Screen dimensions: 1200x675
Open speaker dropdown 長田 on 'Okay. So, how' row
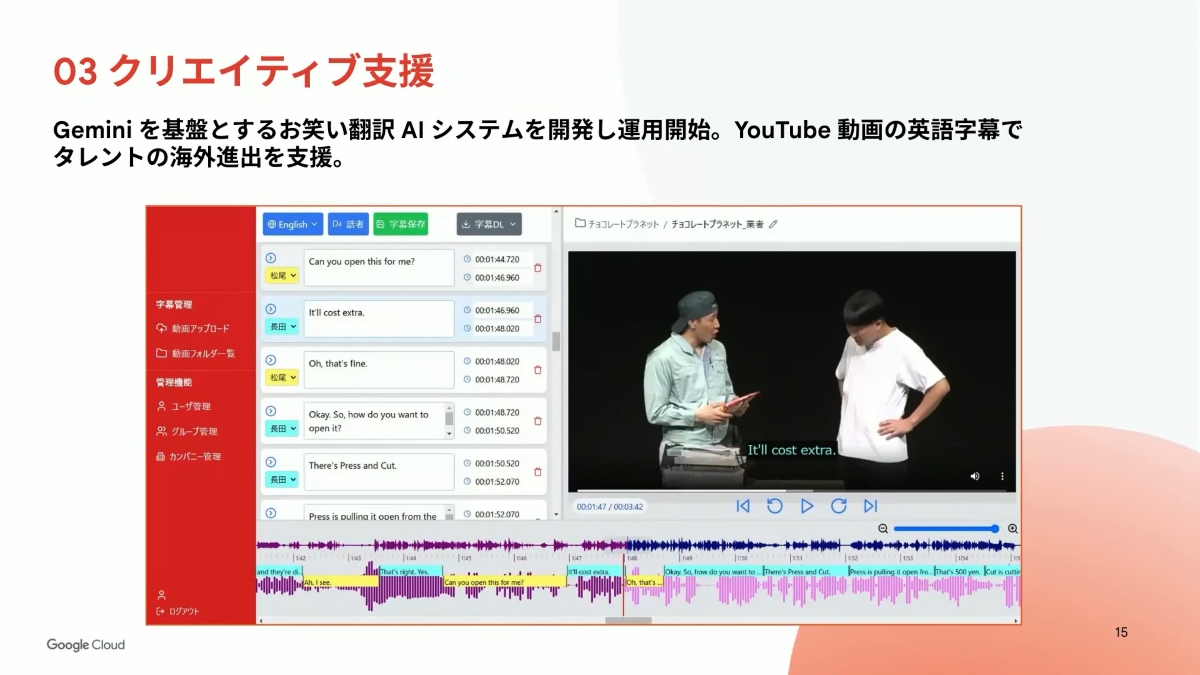281,428
